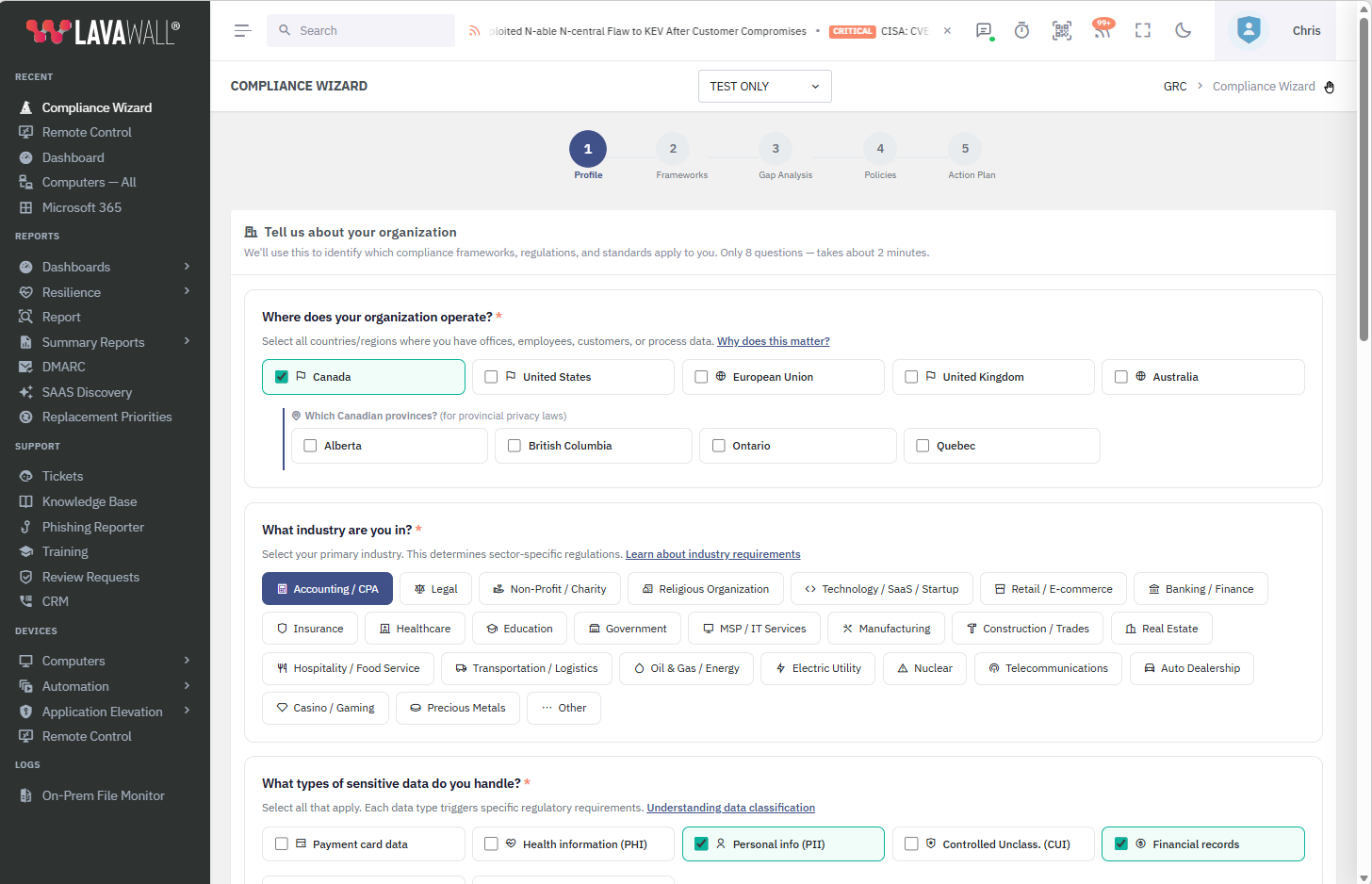Open DMARC report in sidebar
Screen dimensions: 1372x884
click(63, 367)
